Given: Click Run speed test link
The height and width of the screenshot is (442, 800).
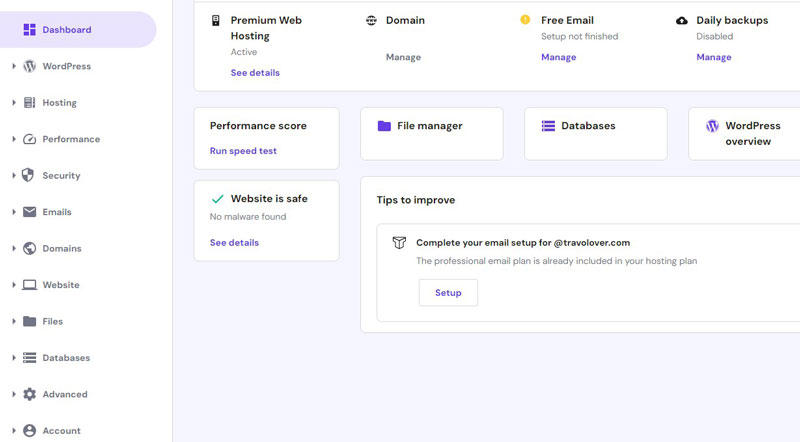Looking at the screenshot, I should click(x=243, y=151).
